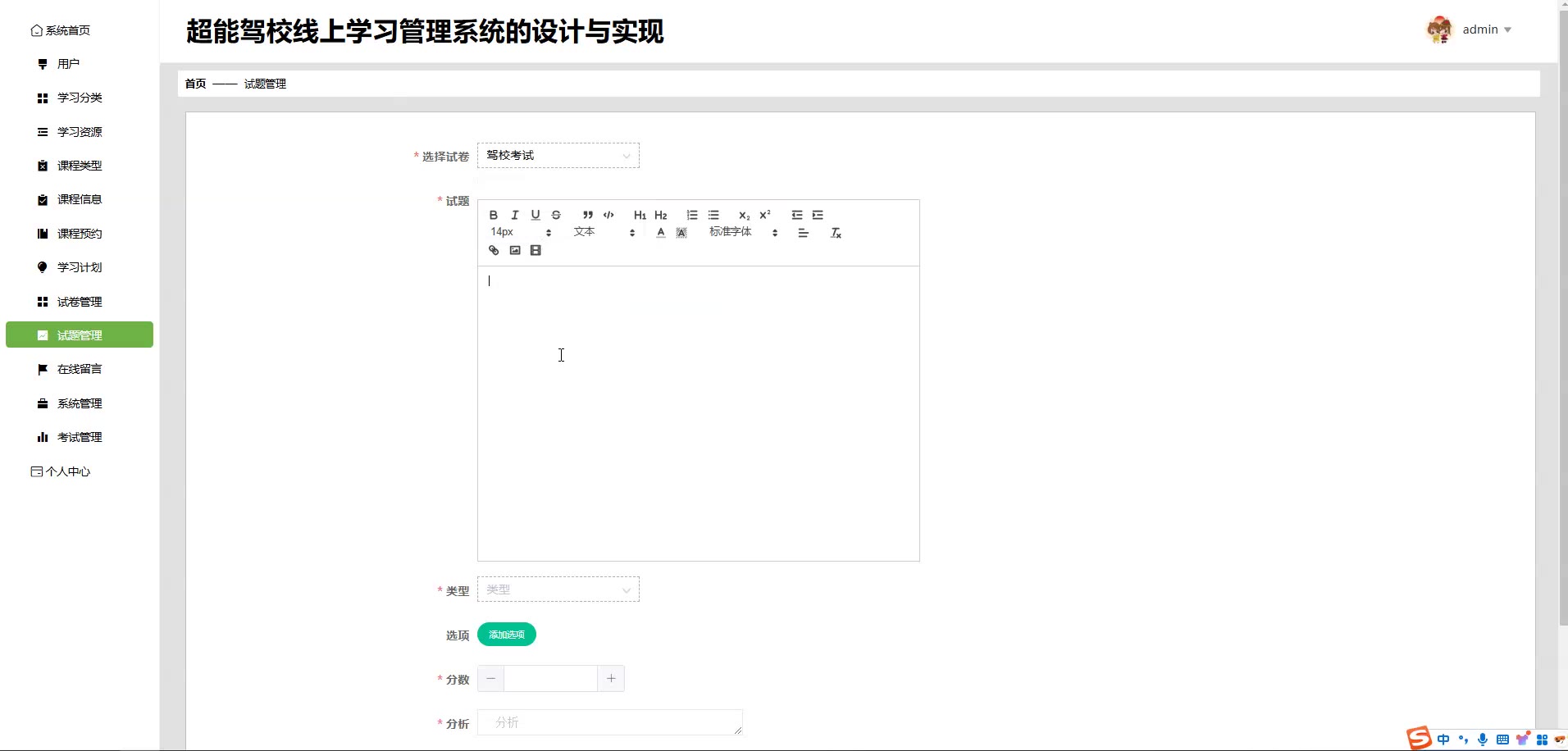The height and width of the screenshot is (751, 1568).
Task: Toggle Chinese punctuation mode in the IME bar
Action: 1463,740
